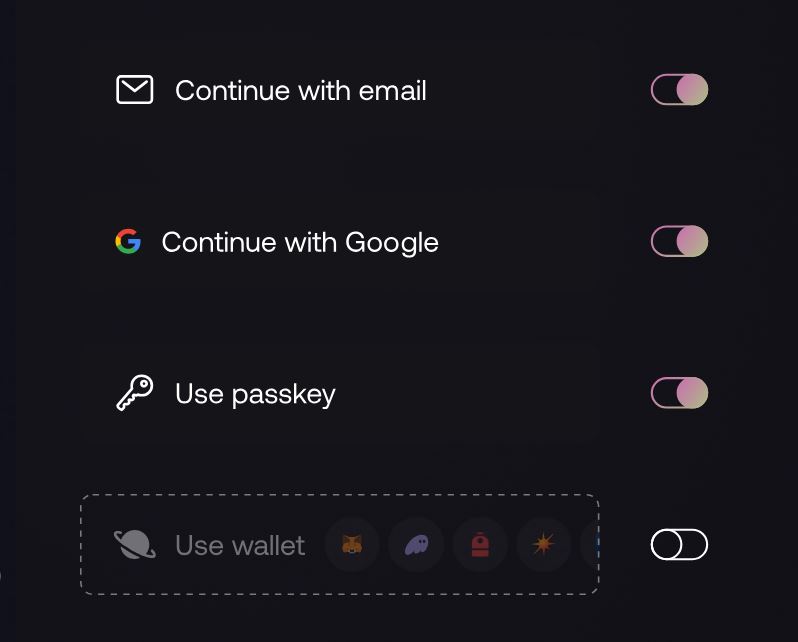Viewport: 798px width, 642px height.
Task: Enable the Use wallet toggle
Action: tap(679, 545)
